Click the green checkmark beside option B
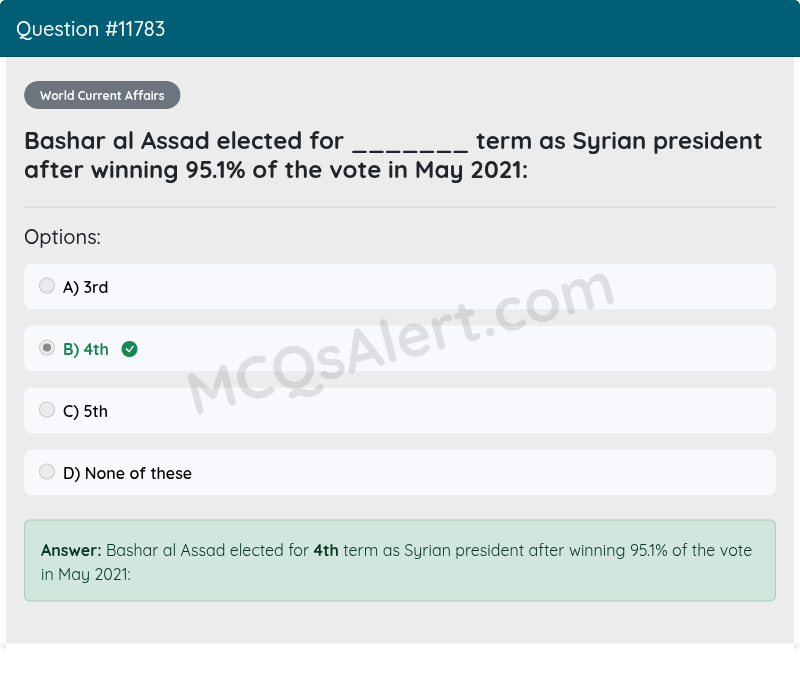The image size is (800, 674). [129, 349]
